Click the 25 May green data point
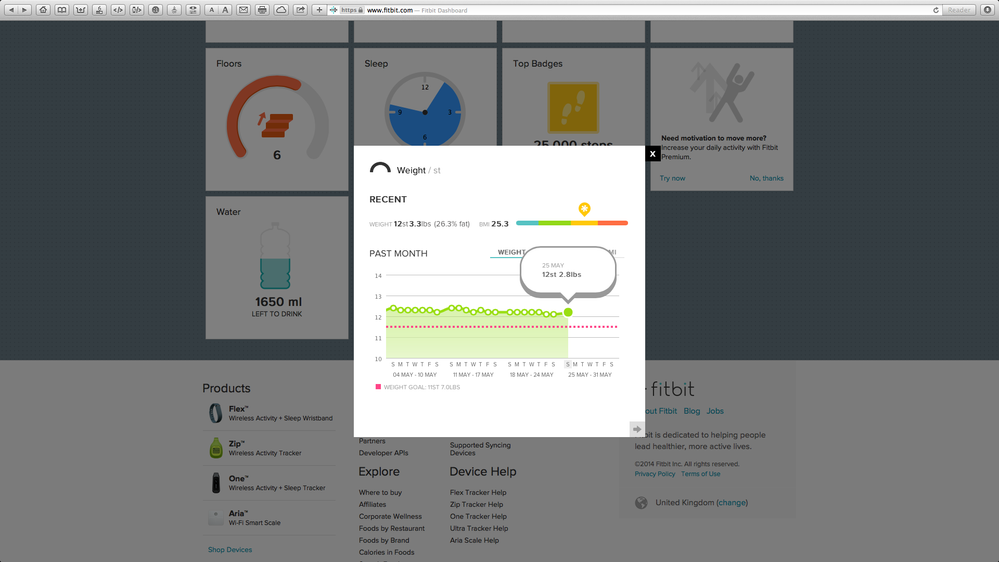Image resolution: width=999 pixels, height=562 pixels. pyautogui.click(x=568, y=312)
